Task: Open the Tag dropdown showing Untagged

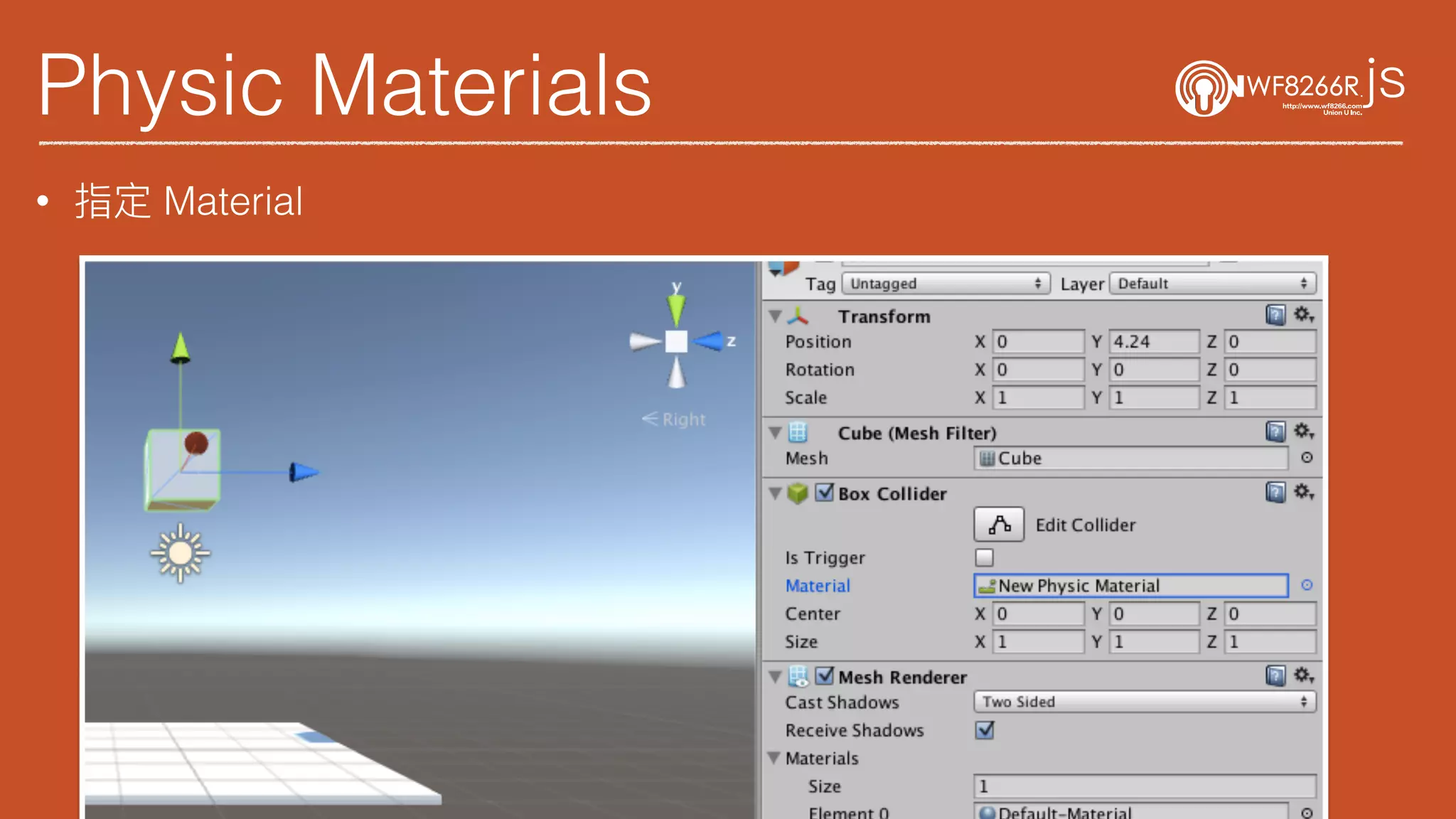Action: (x=946, y=284)
